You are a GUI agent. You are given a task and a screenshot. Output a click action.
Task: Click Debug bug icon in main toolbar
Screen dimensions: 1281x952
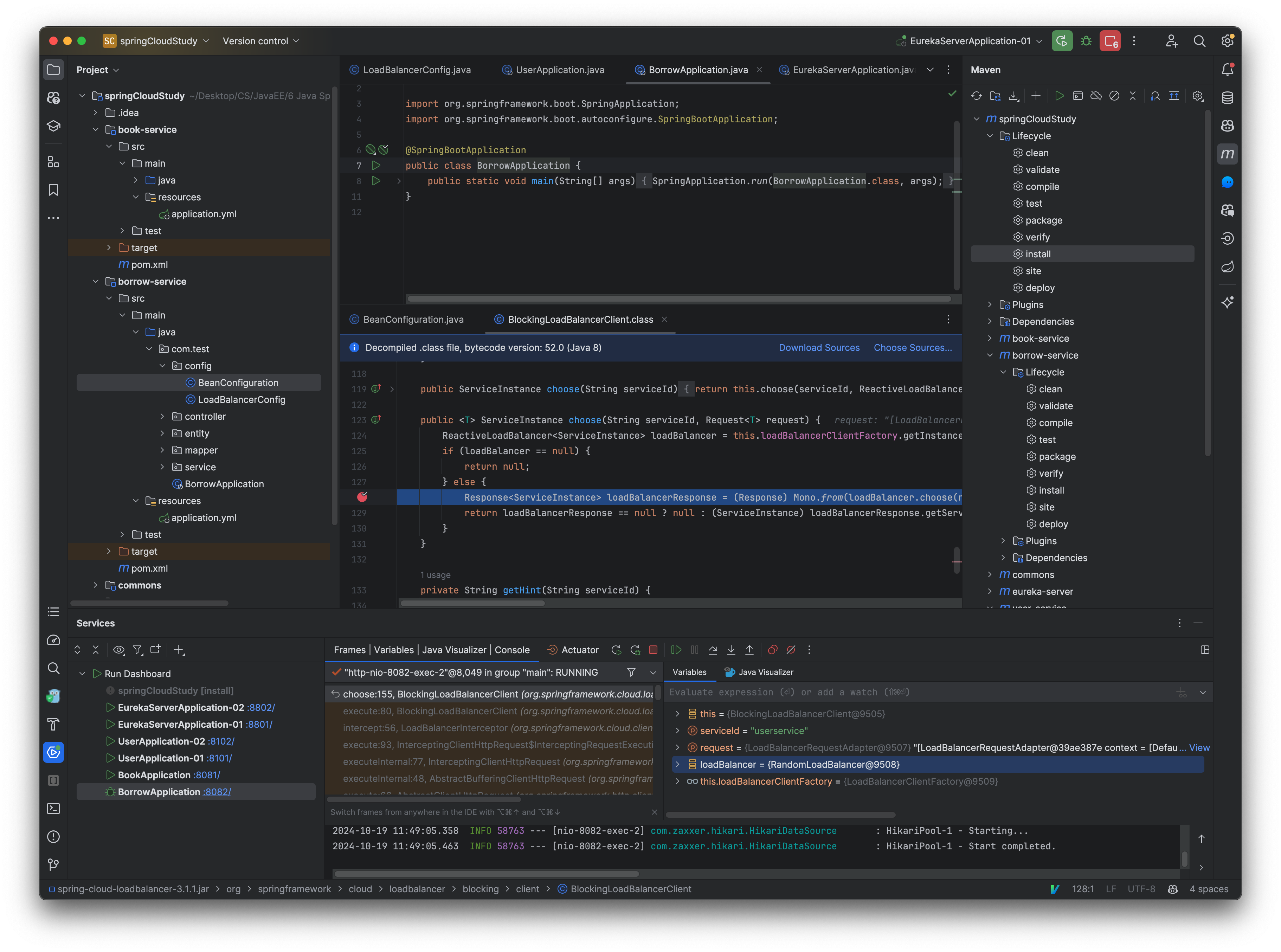coord(1086,41)
